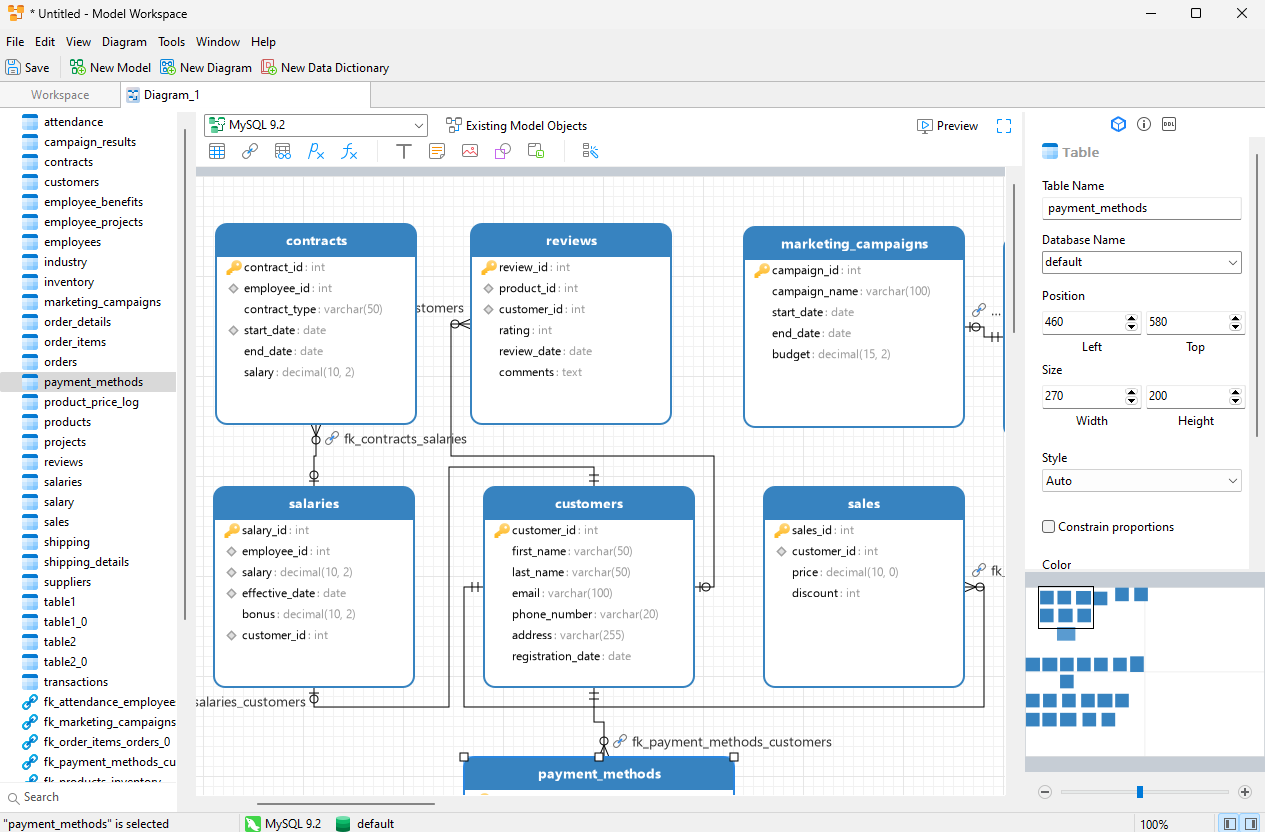This screenshot has height=832, width=1265.
Task: Increase the Left position value
Action: (x=1132, y=318)
